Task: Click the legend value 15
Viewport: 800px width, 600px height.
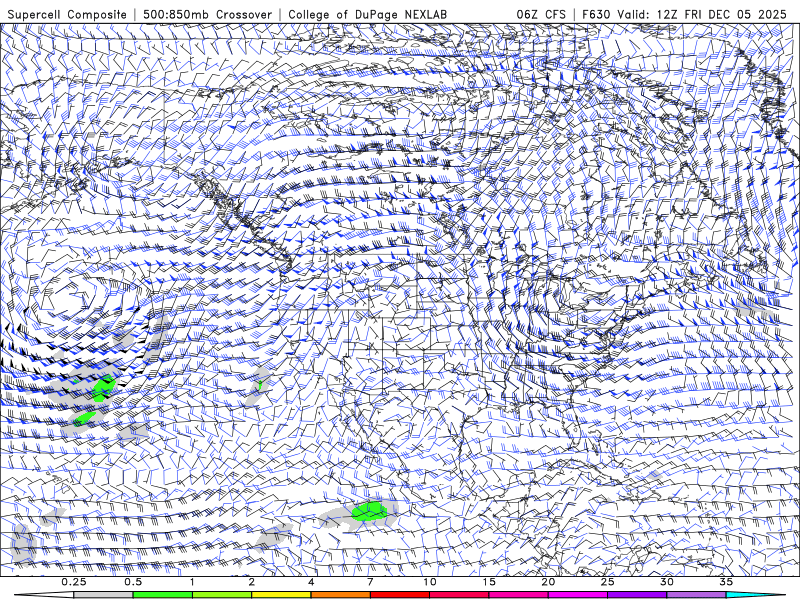Action: pyautogui.click(x=489, y=582)
